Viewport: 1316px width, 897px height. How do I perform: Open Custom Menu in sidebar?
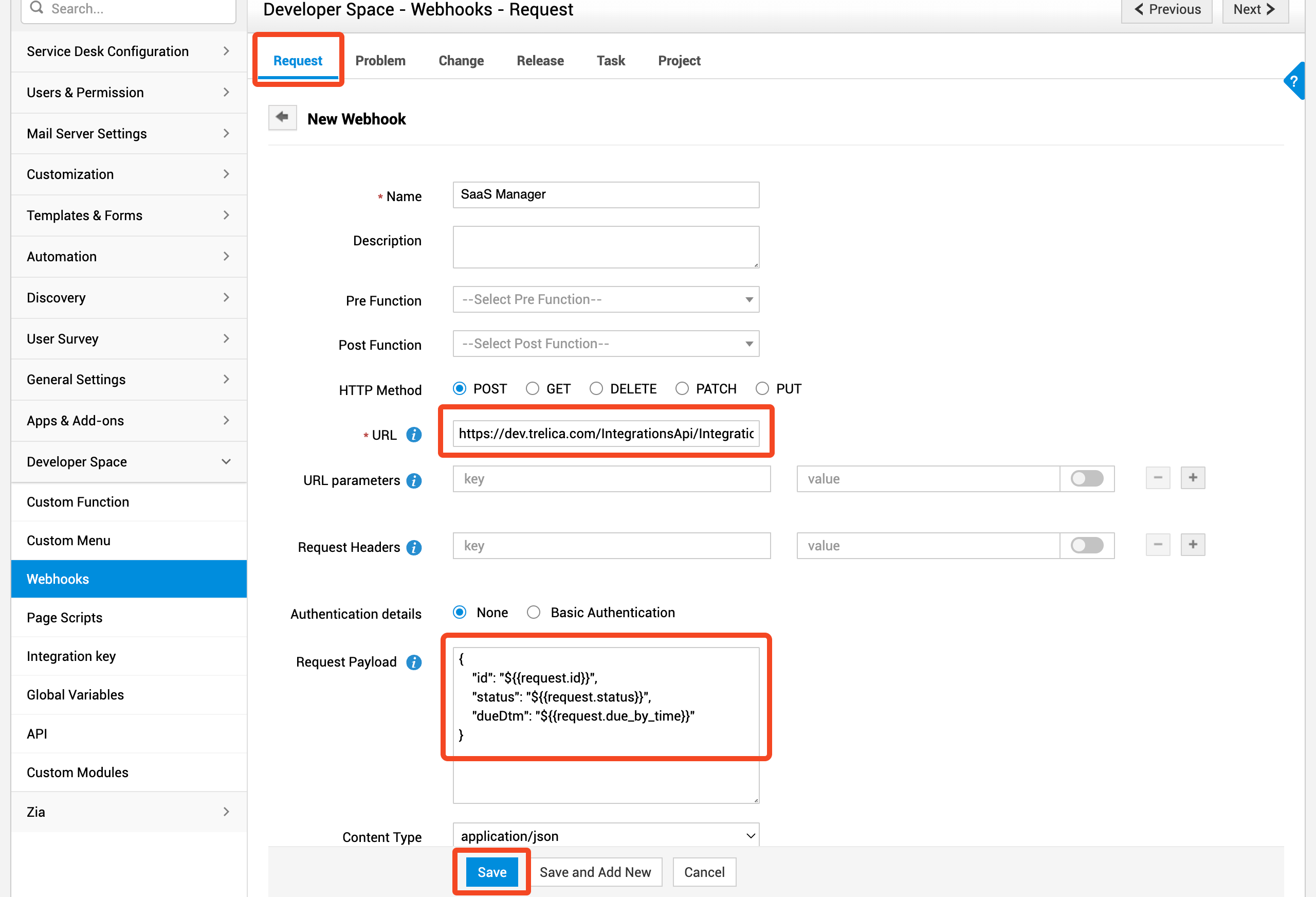[129, 541]
